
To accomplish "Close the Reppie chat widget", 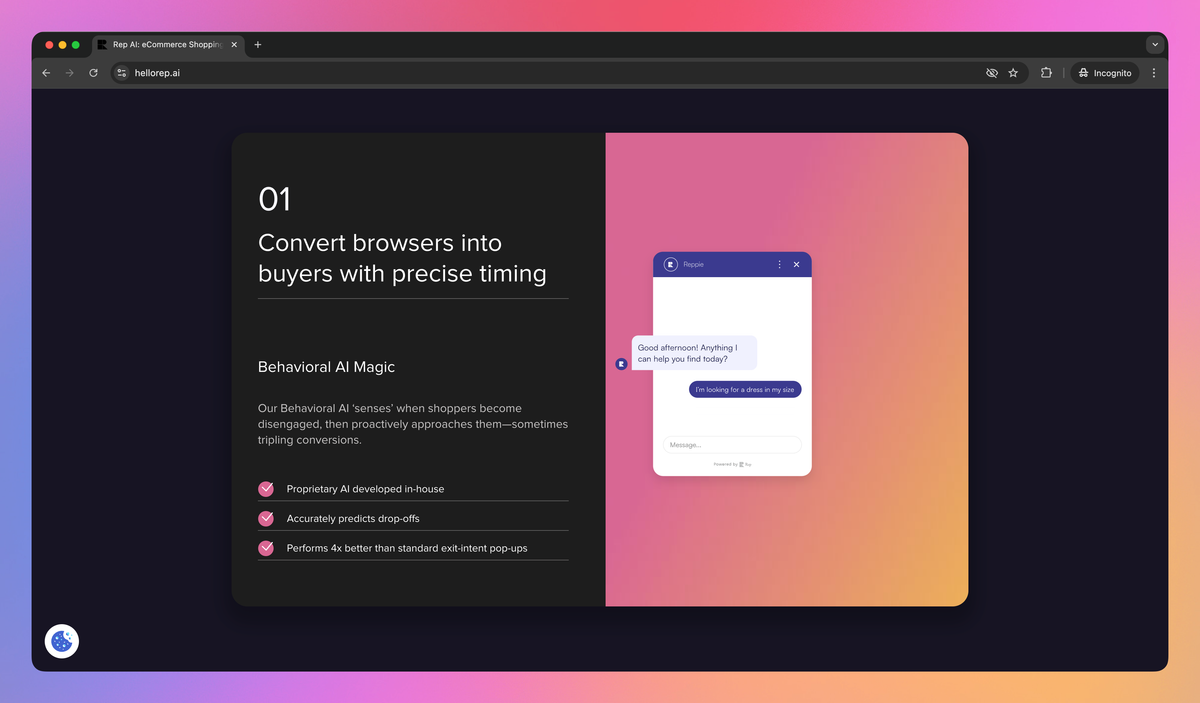I will point(797,264).
